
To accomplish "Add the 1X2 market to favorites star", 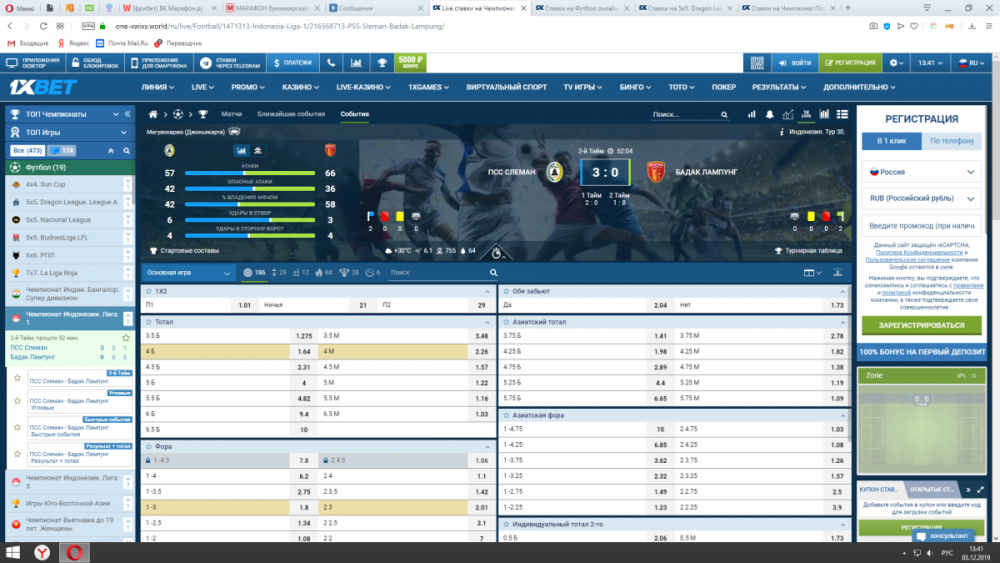I will coord(148,291).
